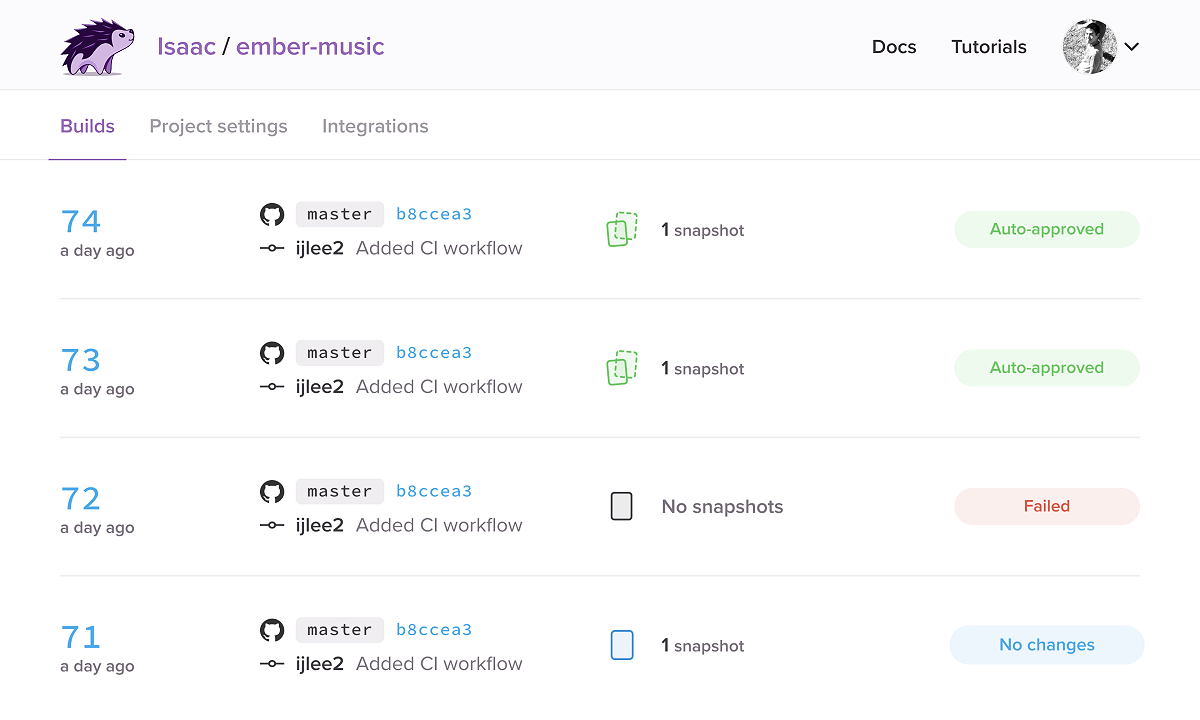
Task: Click the master branch tag in build 72
Action: pyautogui.click(x=340, y=491)
